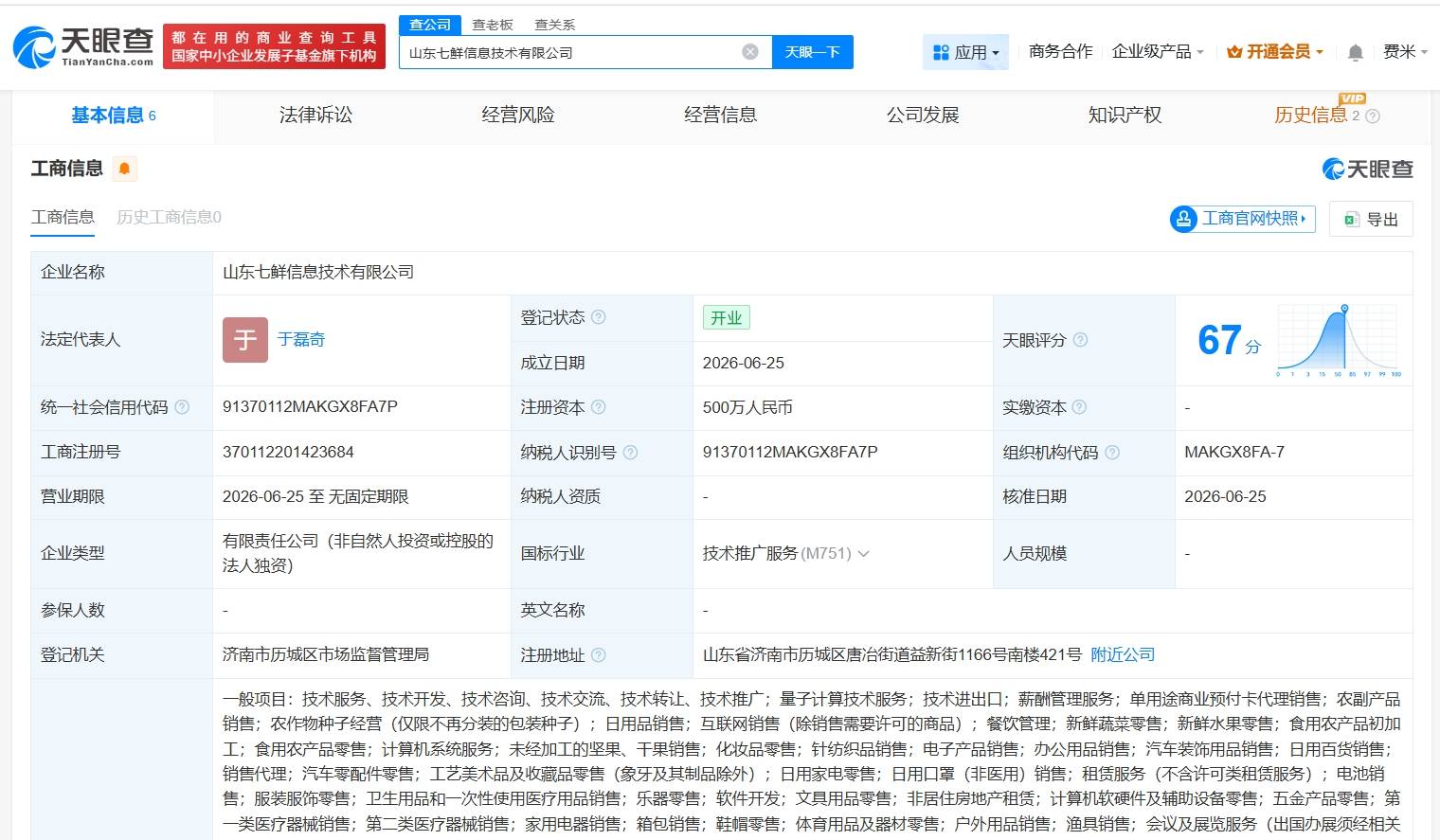Open the notification bell

pyautogui.click(x=1356, y=52)
